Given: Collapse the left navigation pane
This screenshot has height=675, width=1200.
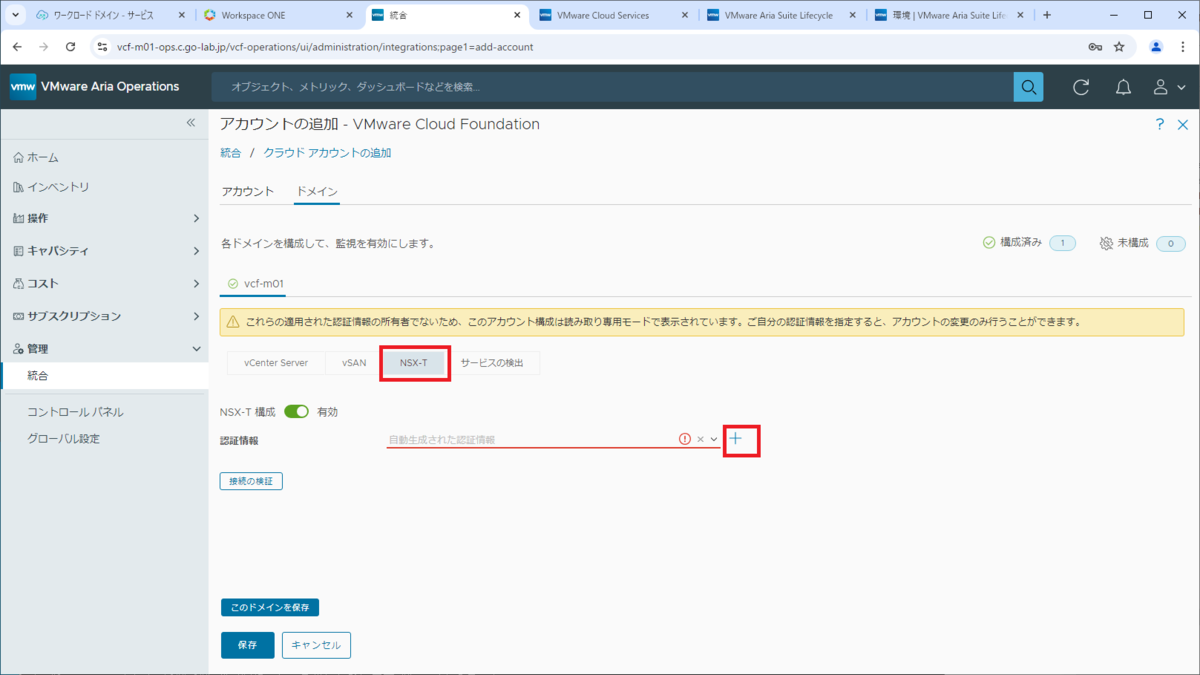Looking at the screenshot, I should [191, 122].
